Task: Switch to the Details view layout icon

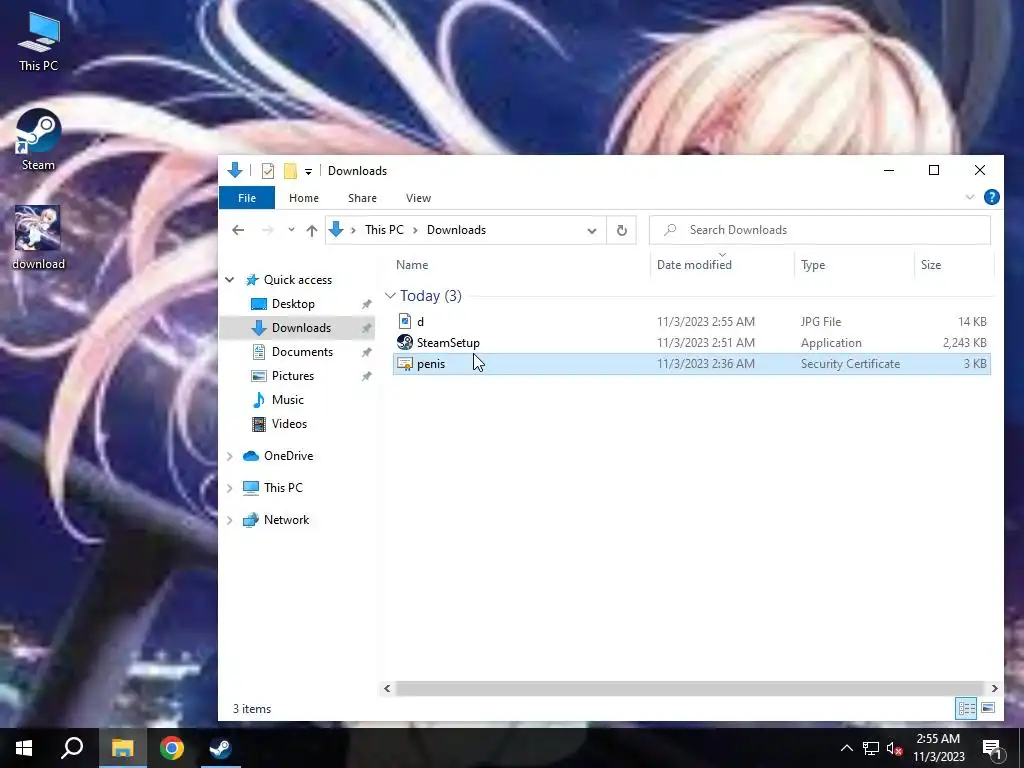Action: pyautogui.click(x=967, y=708)
